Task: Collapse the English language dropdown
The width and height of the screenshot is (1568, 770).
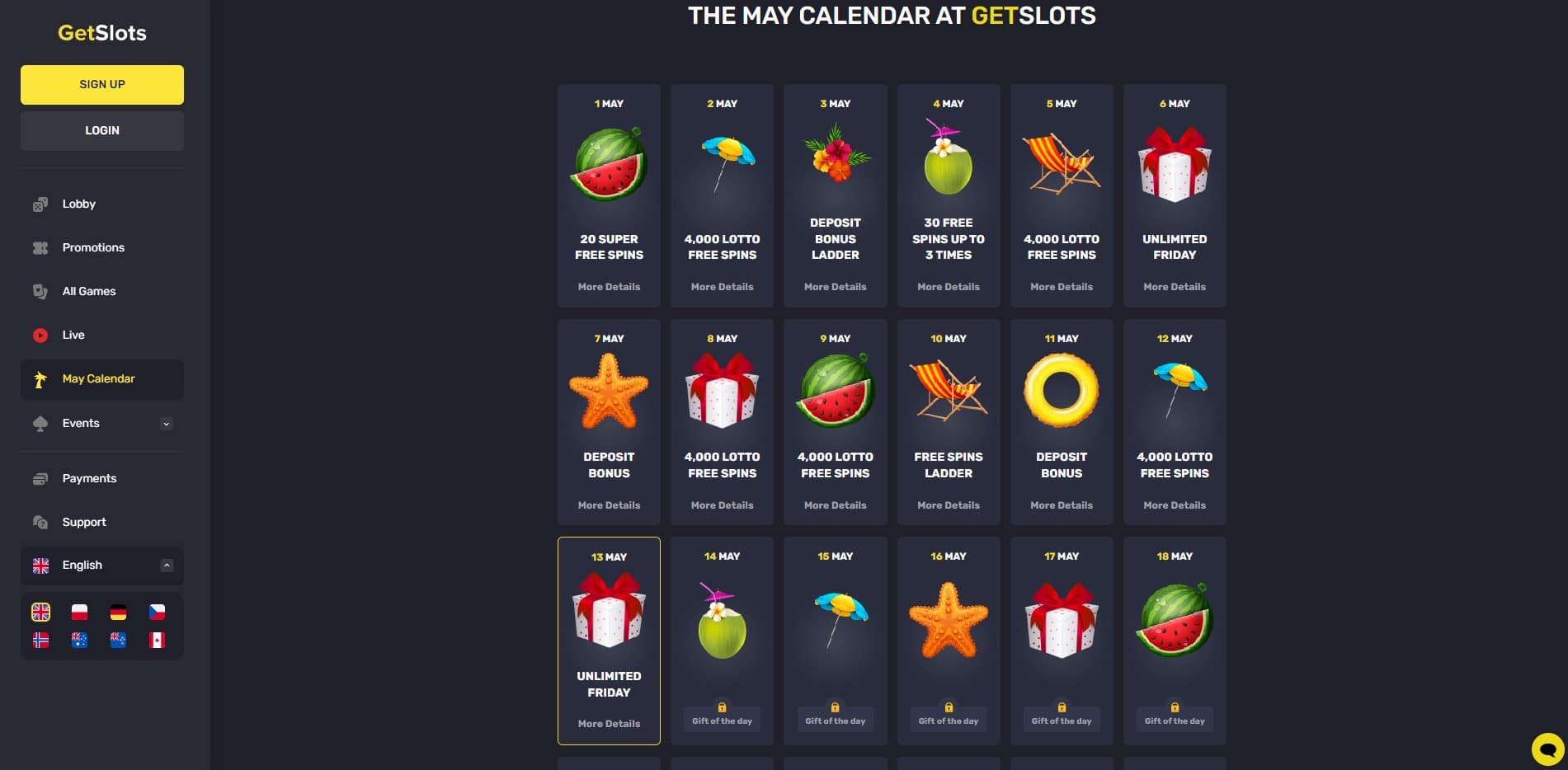Action: click(167, 566)
